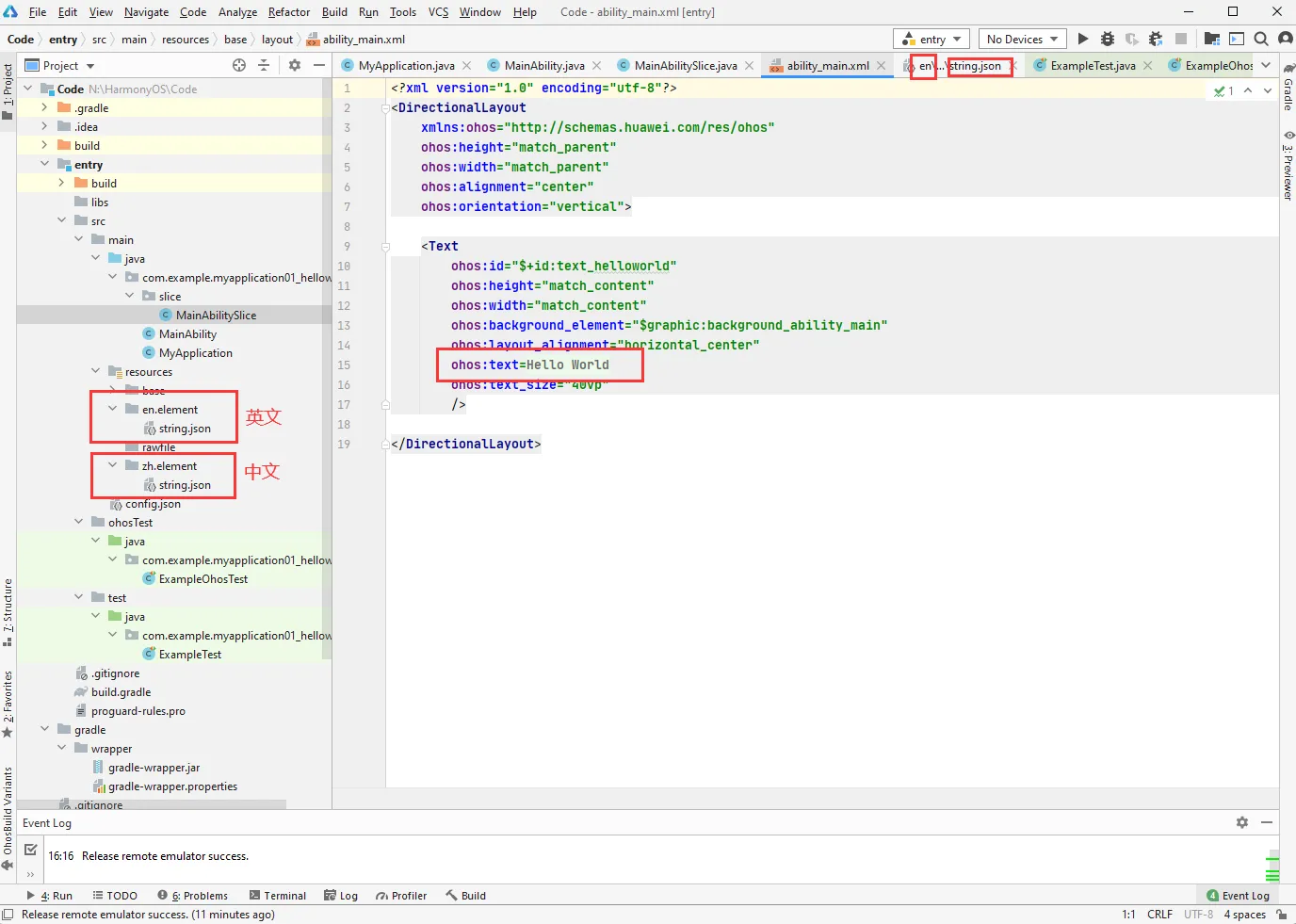
Task: Toggle the 4: Run tool window
Action: click(49, 896)
